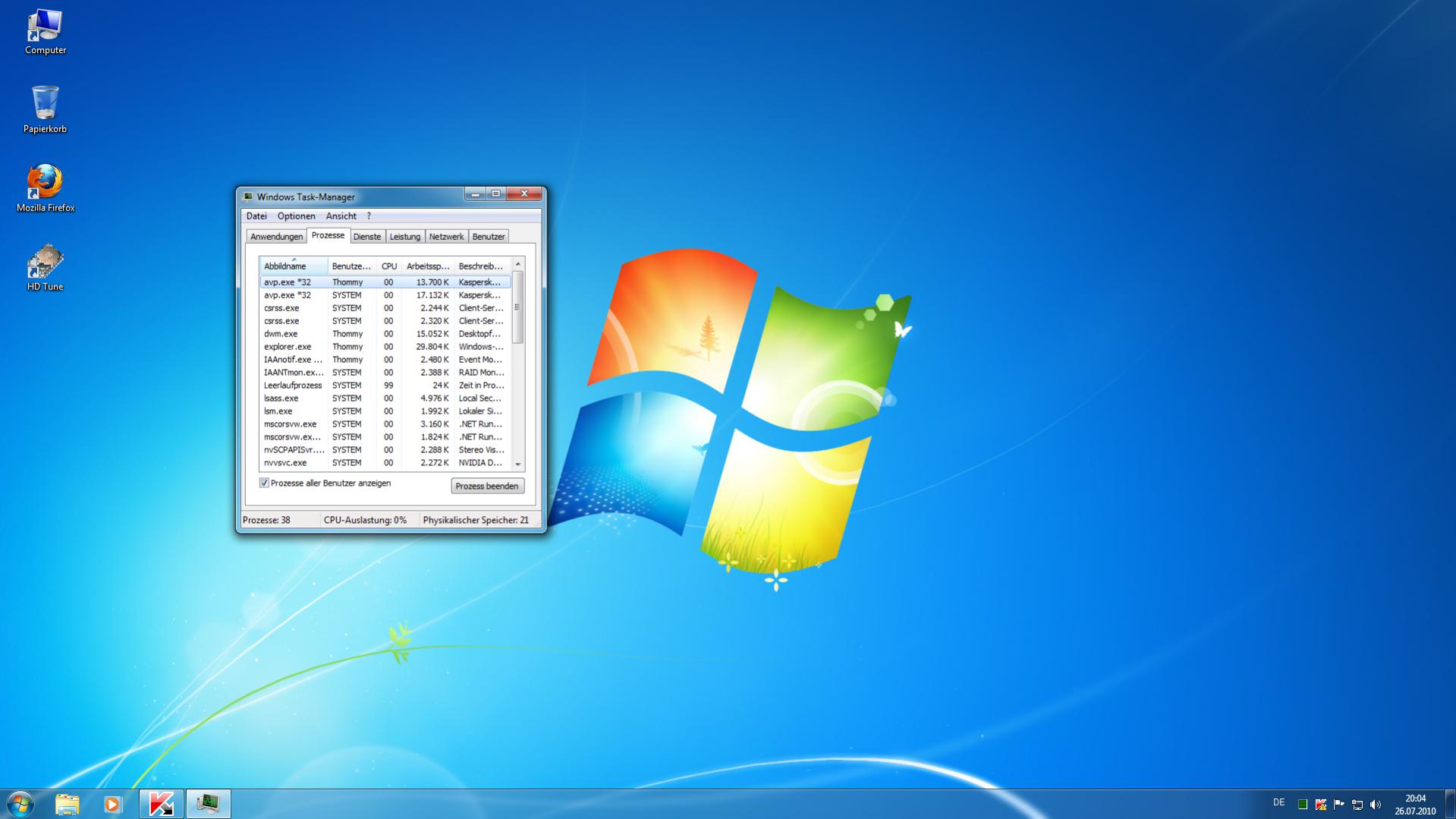Switch to the Benutzer tab
Viewport: 1456px width, 819px height.
pos(488,237)
